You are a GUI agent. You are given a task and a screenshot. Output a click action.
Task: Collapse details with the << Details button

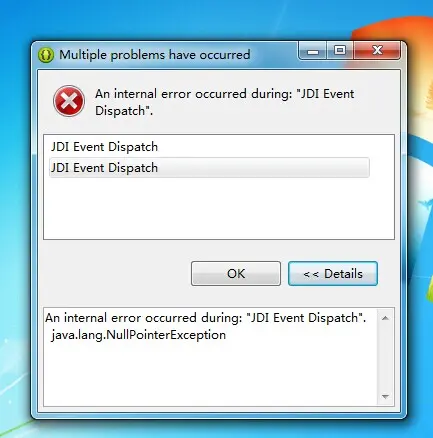[333, 274]
